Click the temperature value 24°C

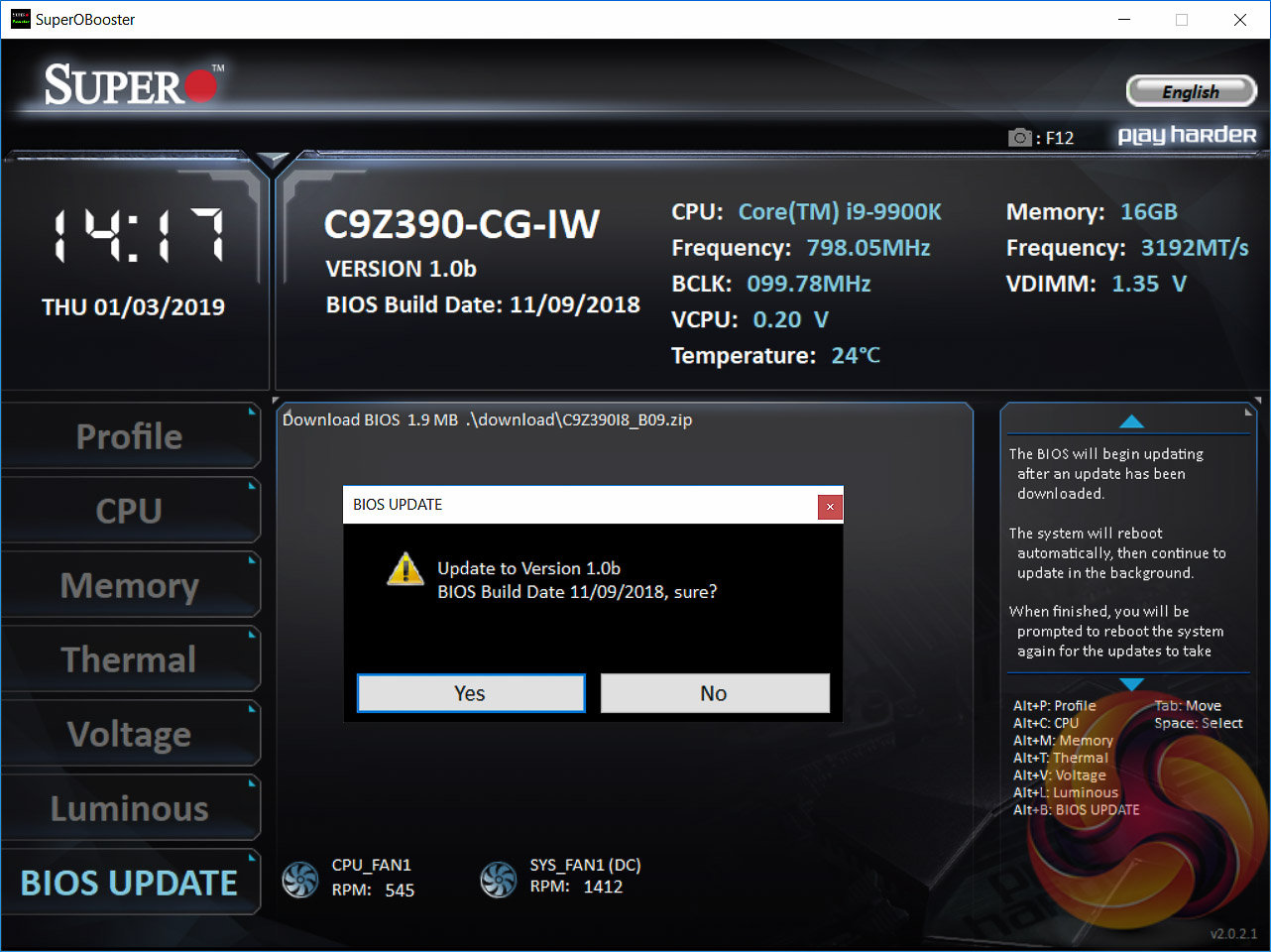point(856,355)
